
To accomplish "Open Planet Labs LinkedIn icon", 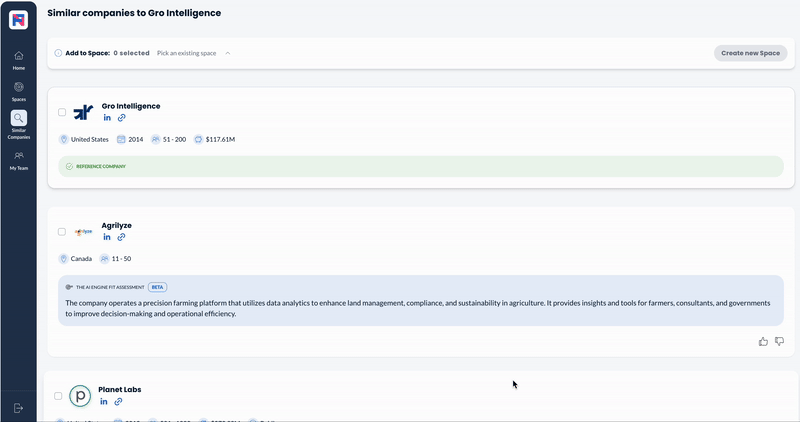I will point(104,401).
